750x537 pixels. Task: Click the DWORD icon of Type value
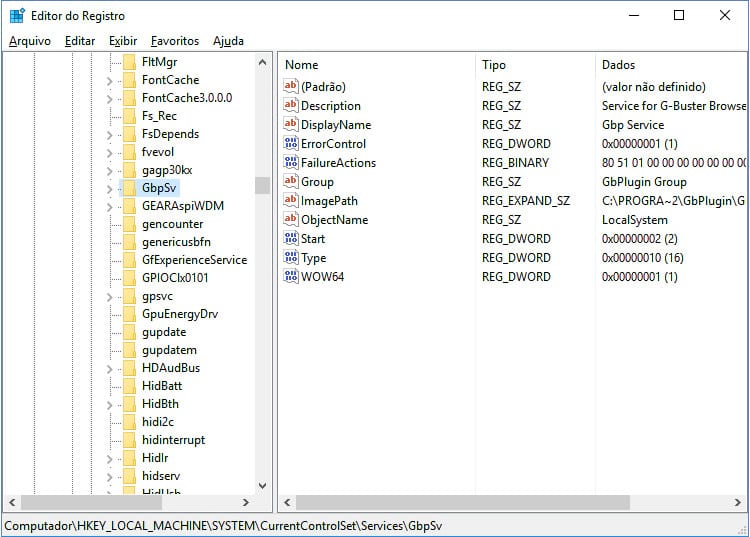pyautogui.click(x=290, y=257)
